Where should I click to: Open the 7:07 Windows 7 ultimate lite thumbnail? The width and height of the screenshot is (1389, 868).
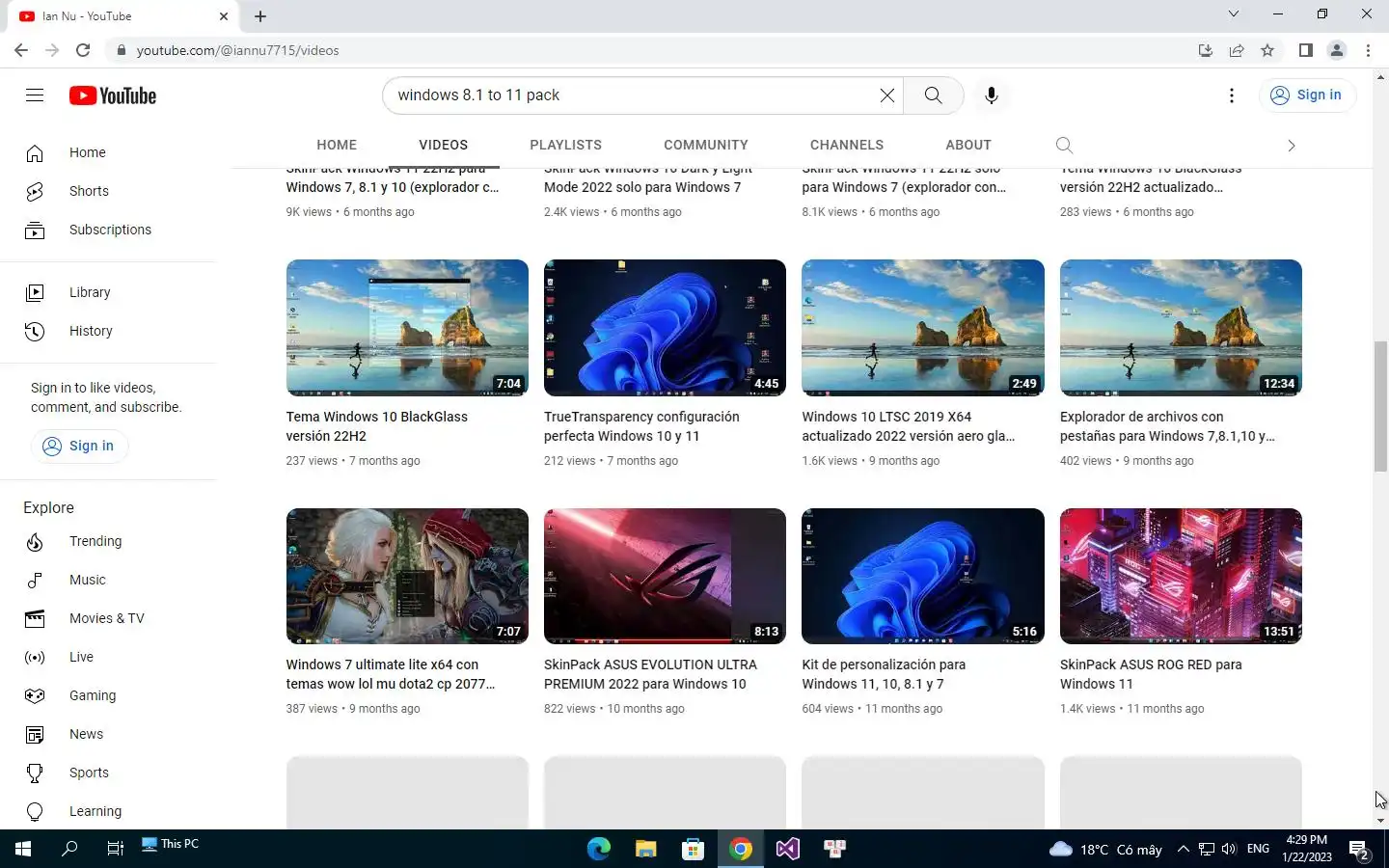pos(407,576)
